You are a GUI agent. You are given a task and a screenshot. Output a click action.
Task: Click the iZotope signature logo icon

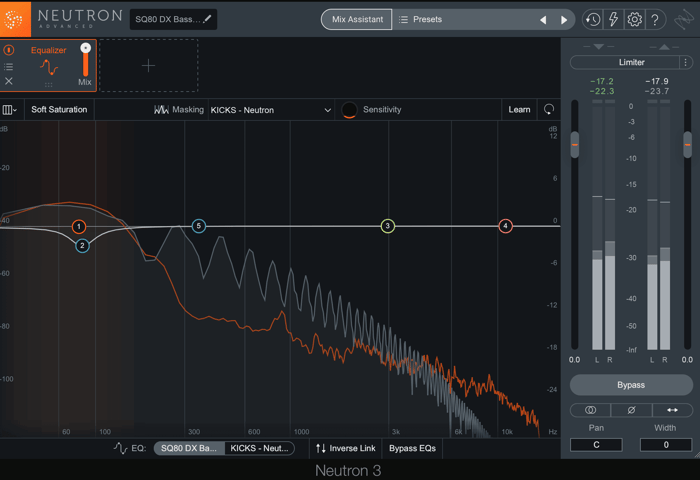point(684,20)
